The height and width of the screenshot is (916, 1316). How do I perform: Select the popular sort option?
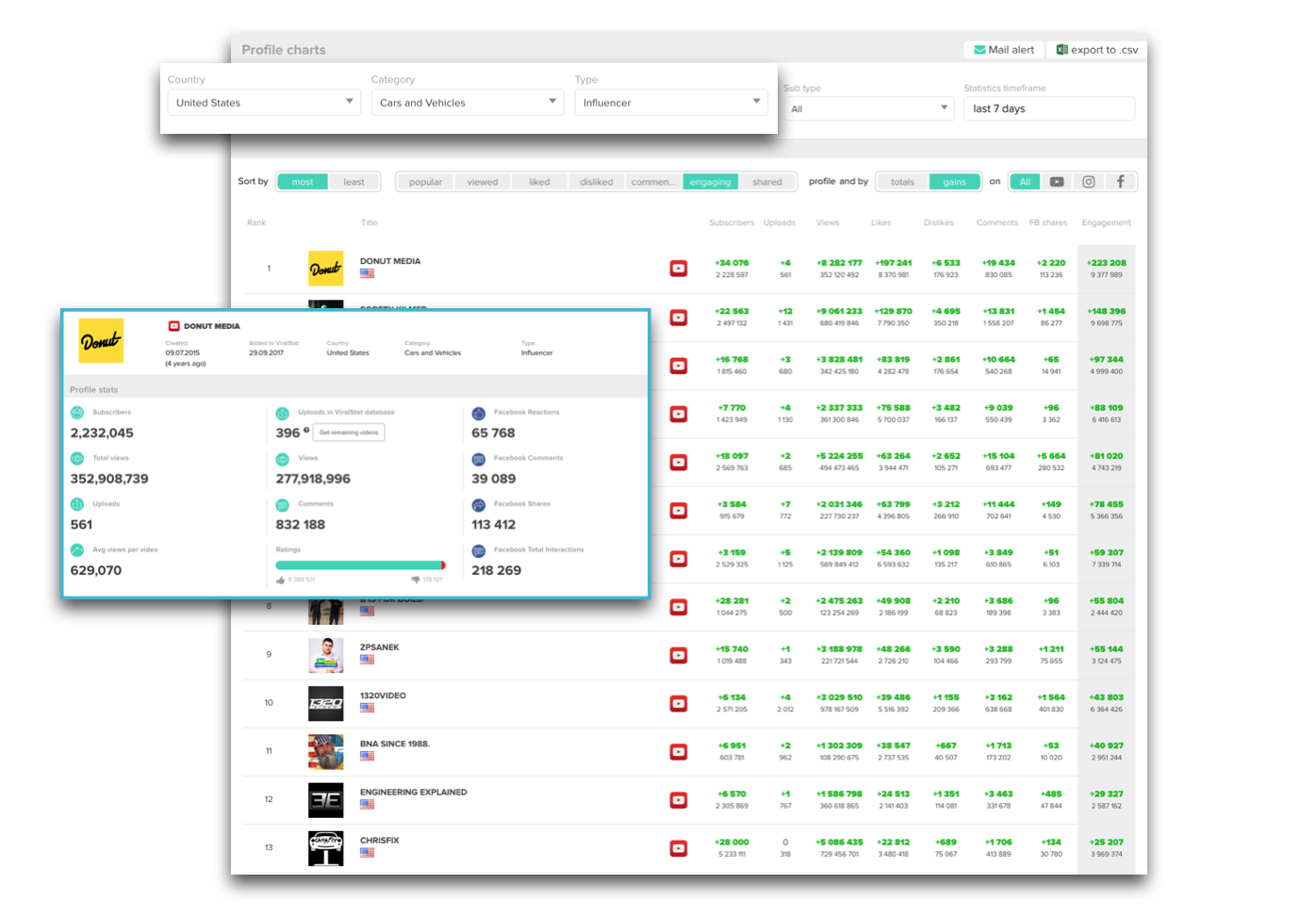tap(425, 182)
